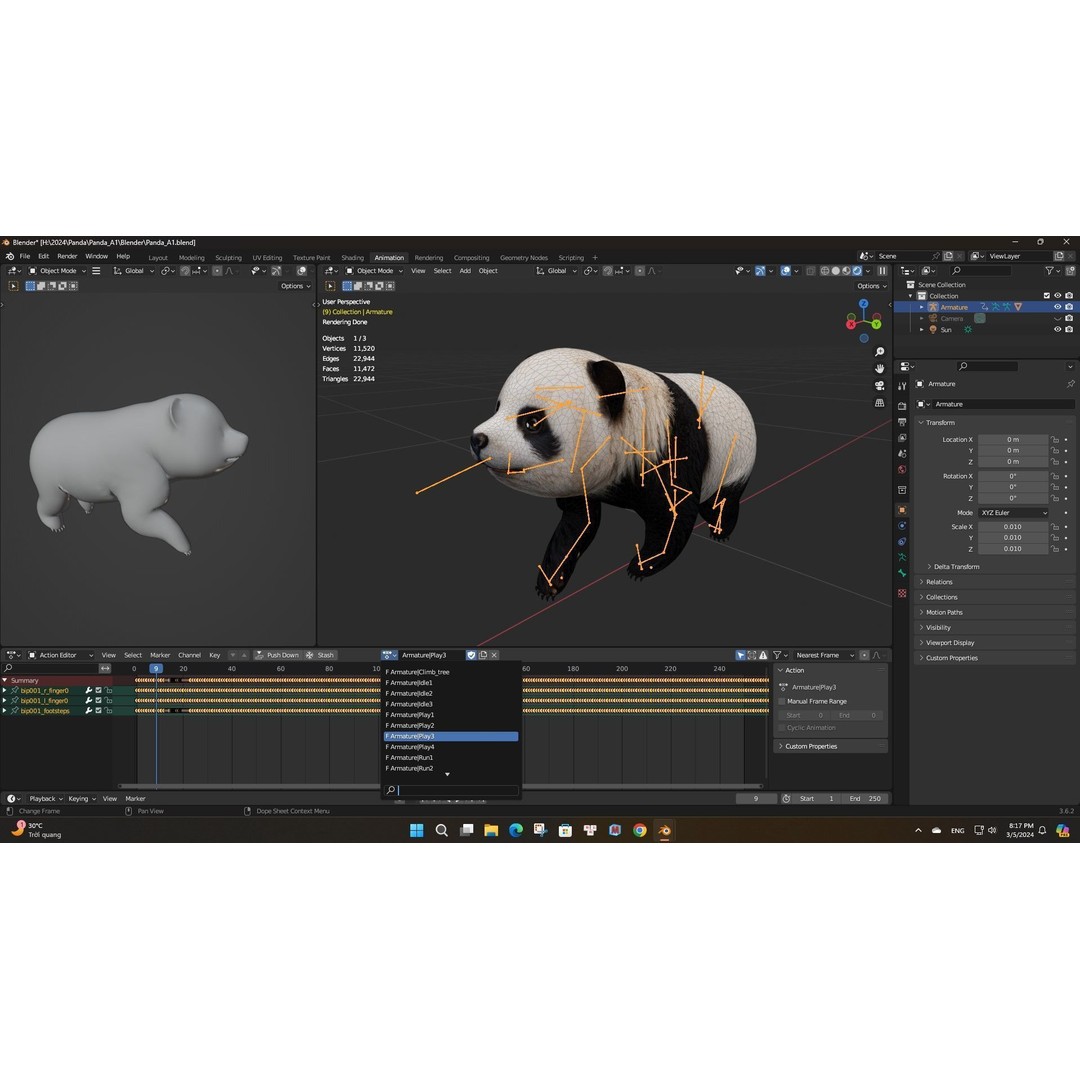Choose Armature|Climb_tree action
The height and width of the screenshot is (1080, 1080).
coord(451,672)
